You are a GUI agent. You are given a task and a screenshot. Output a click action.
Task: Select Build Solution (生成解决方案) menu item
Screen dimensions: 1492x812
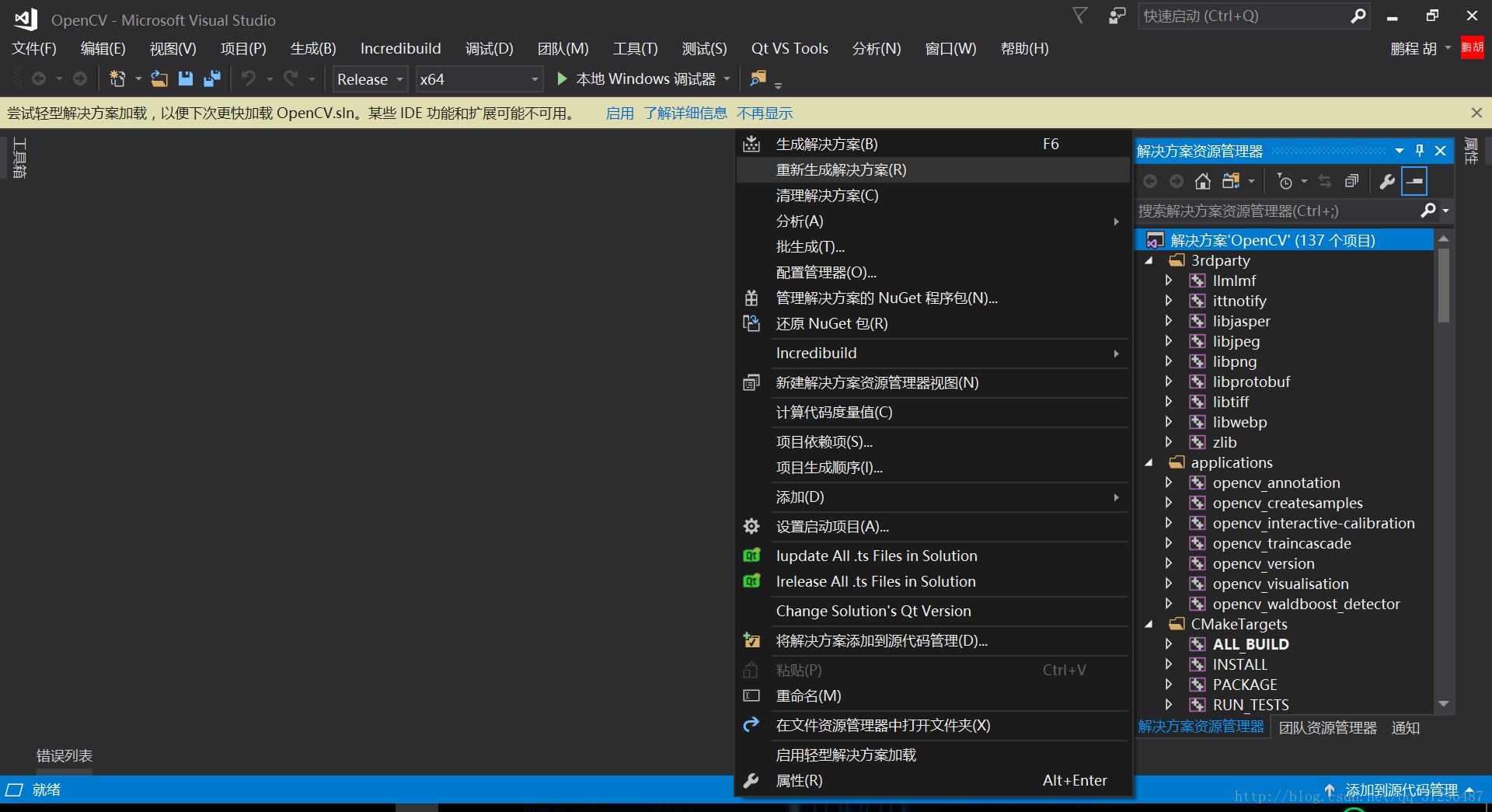[x=932, y=144]
